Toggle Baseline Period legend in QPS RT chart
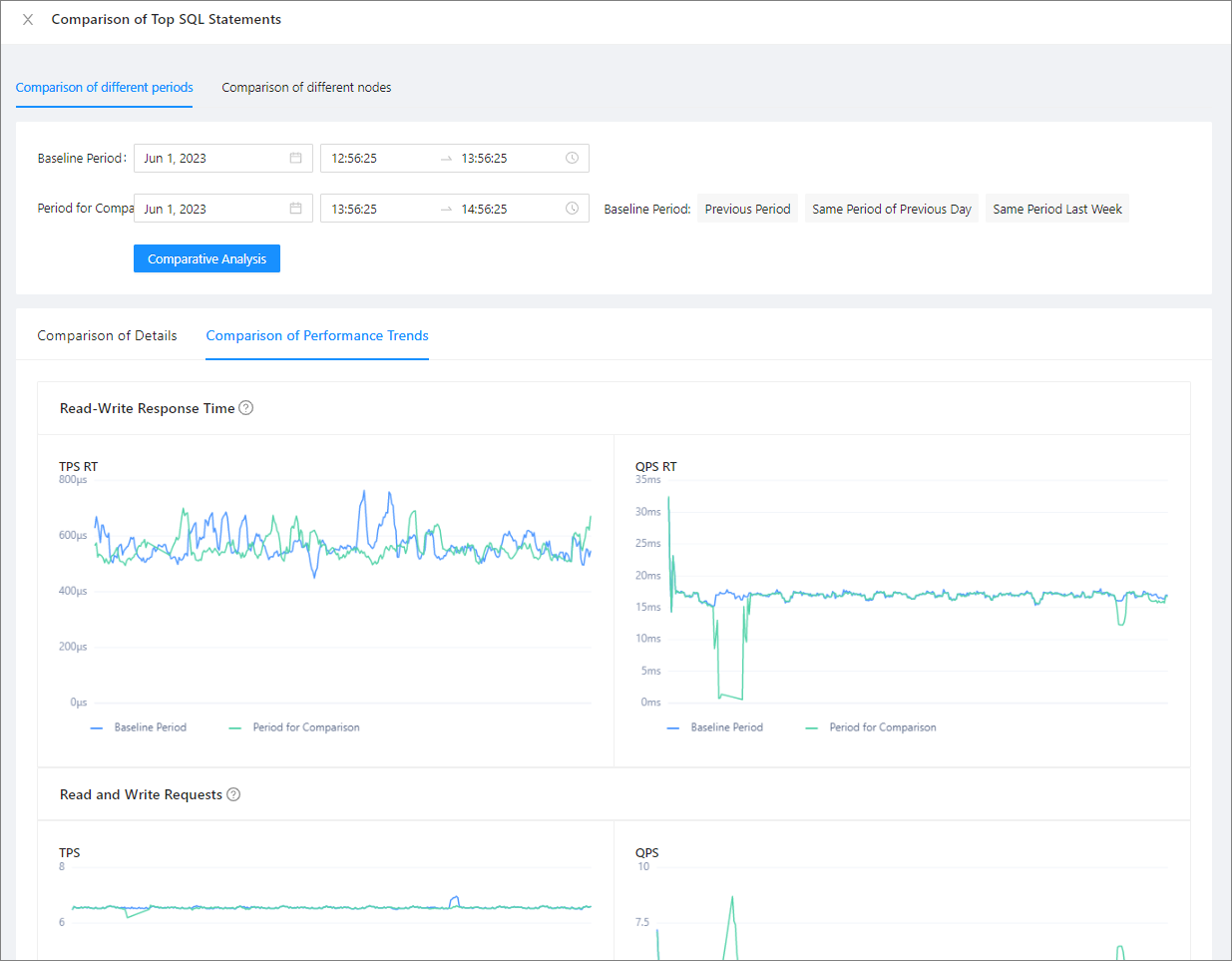 point(715,727)
